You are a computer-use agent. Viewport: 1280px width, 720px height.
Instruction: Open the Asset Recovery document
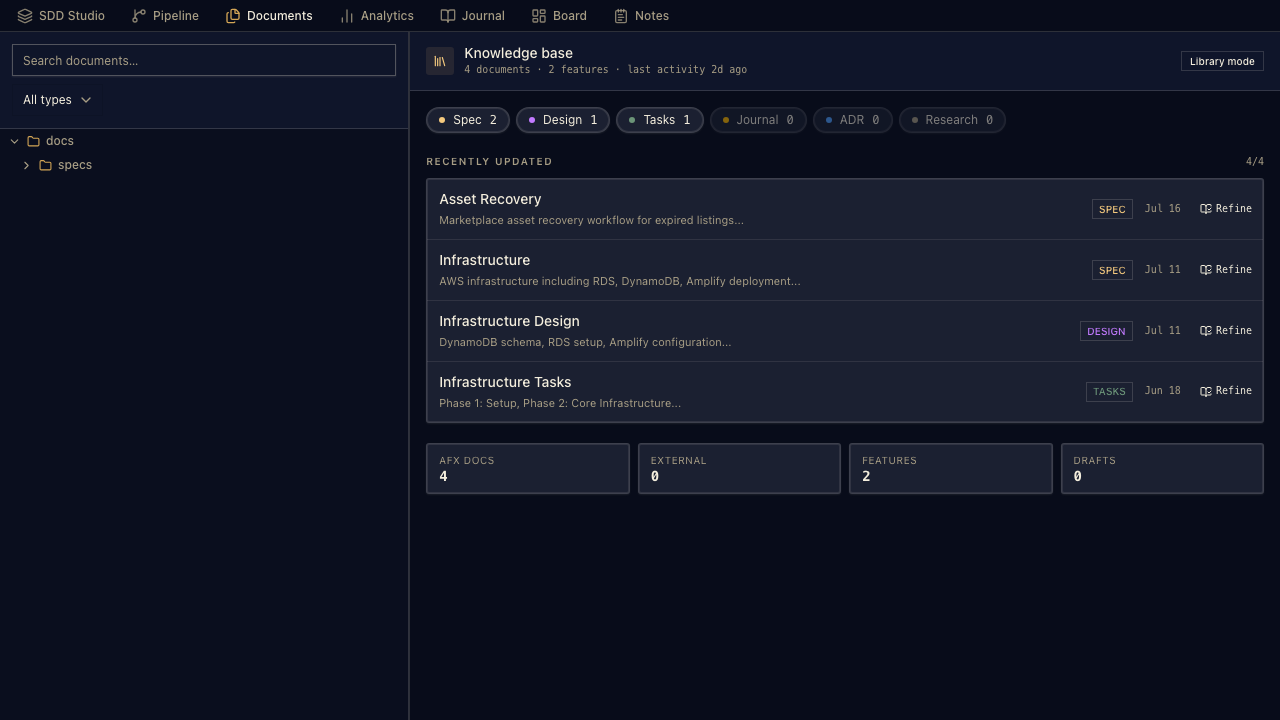click(490, 199)
